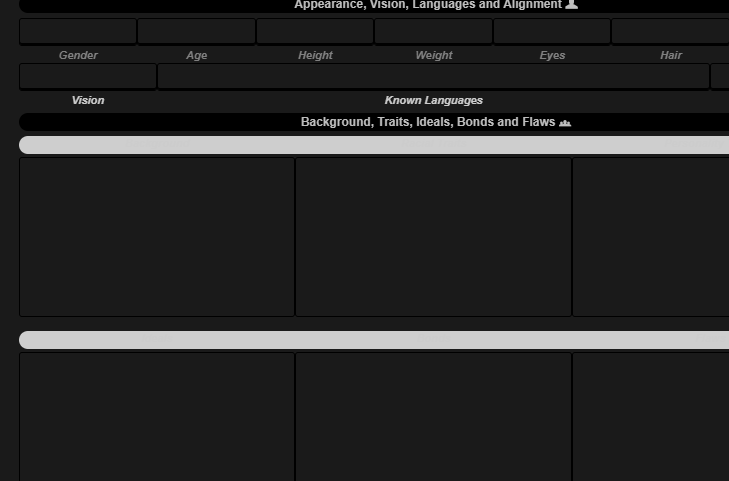The width and height of the screenshot is (729, 481).
Task: Click the Flaws text area
Action: click(651, 417)
